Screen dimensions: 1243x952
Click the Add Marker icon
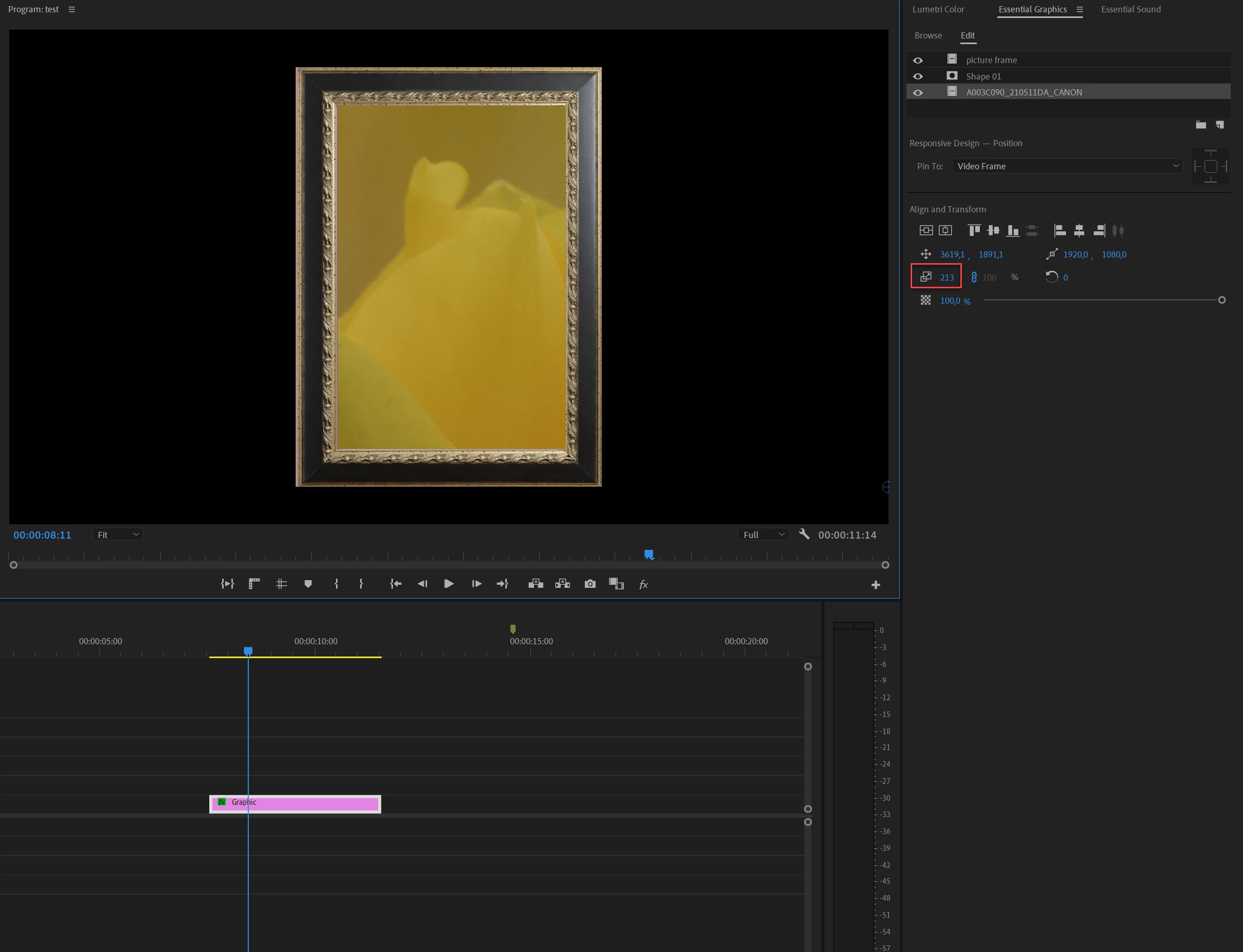[308, 584]
